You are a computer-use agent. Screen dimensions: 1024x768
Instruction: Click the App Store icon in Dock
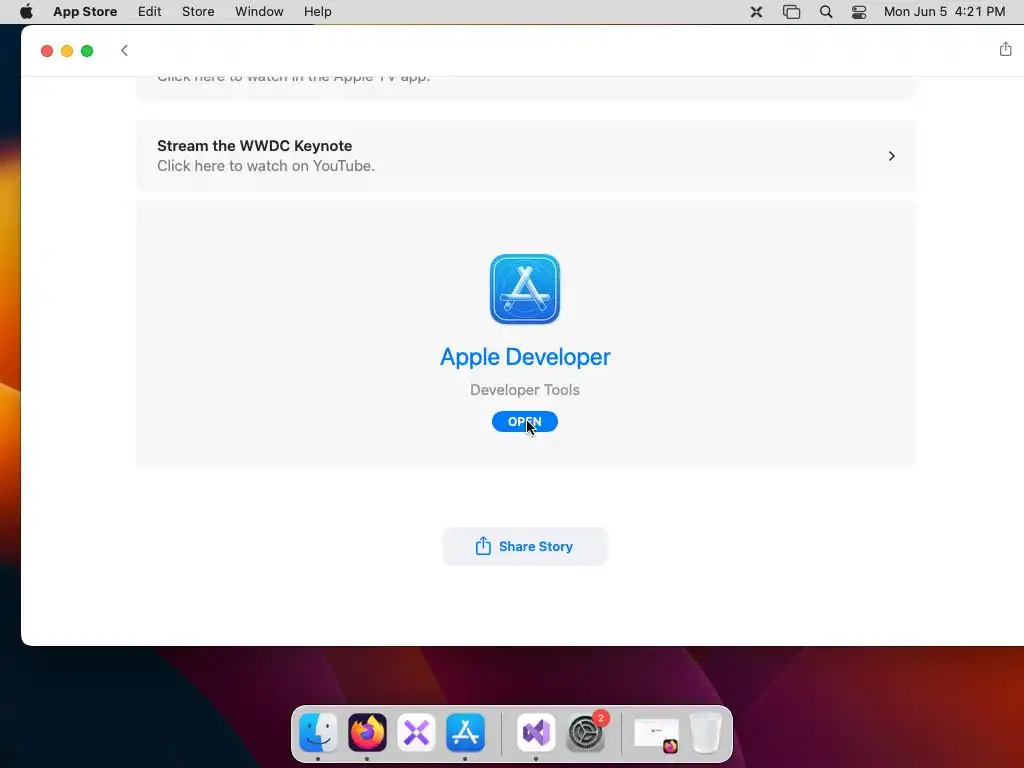pyautogui.click(x=465, y=732)
